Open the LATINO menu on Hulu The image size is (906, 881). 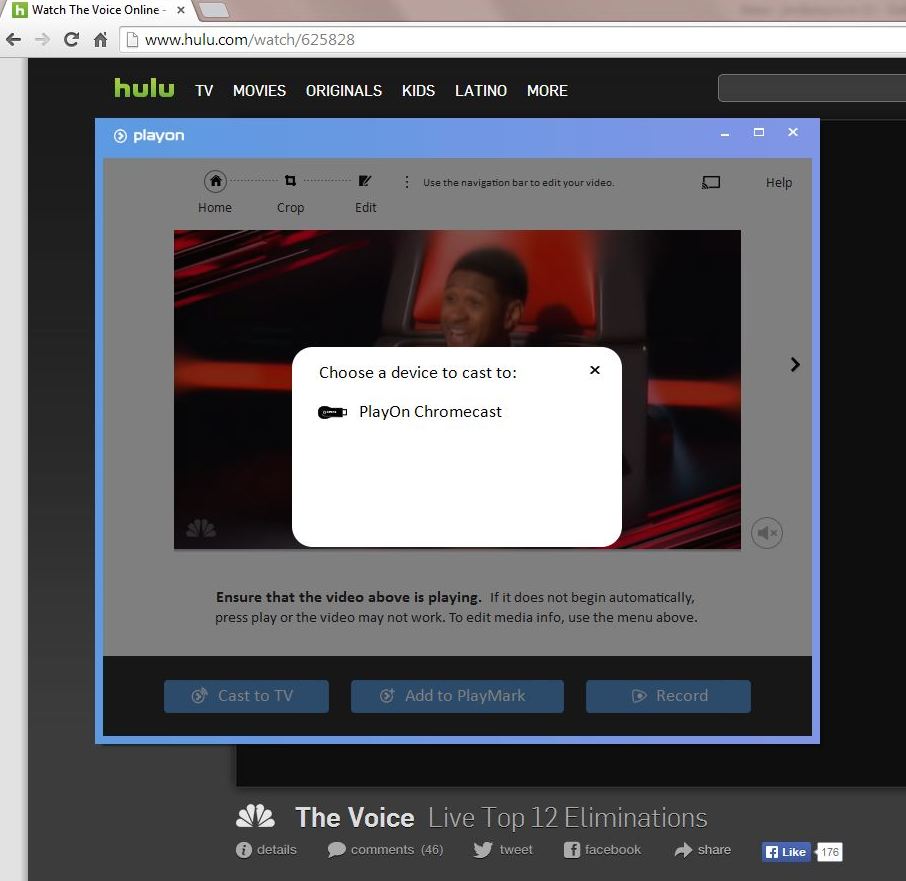pyautogui.click(x=481, y=91)
